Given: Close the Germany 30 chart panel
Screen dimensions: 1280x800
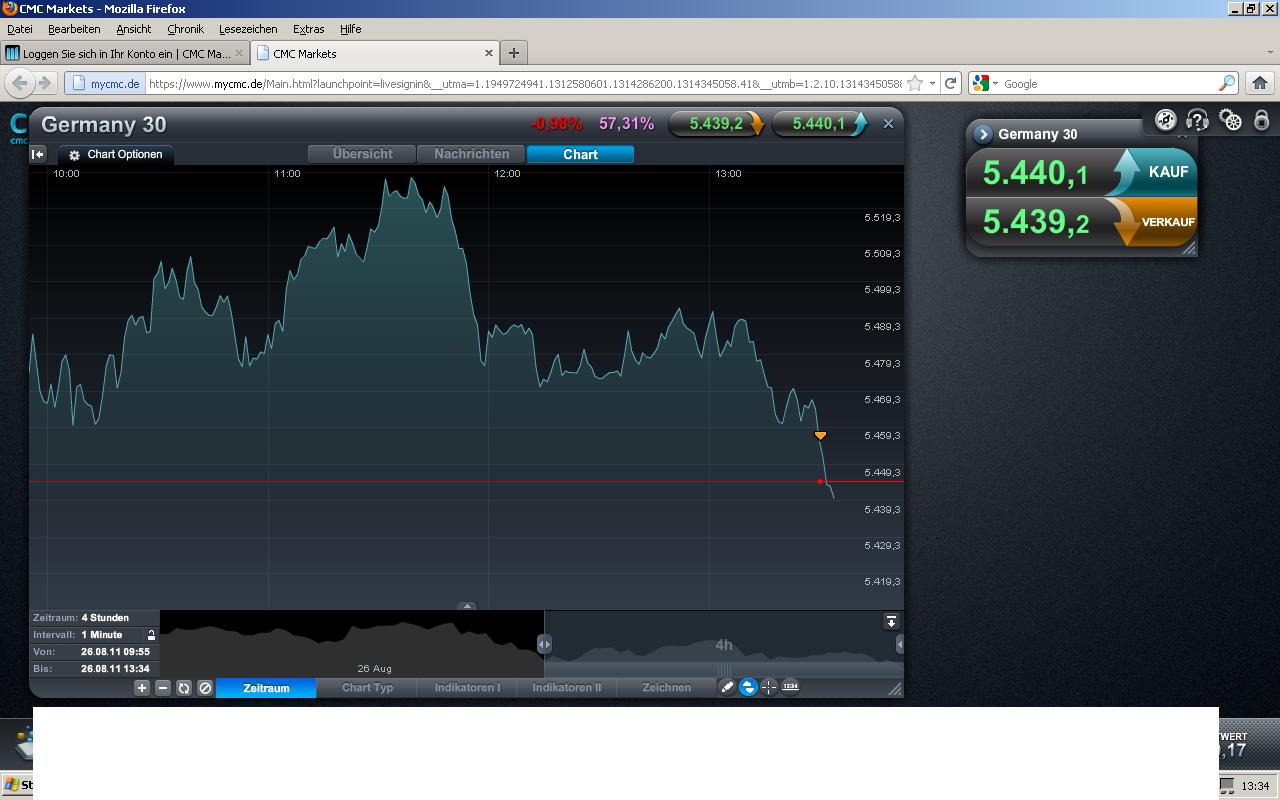Looking at the screenshot, I should pyautogui.click(x=888, y=124).
